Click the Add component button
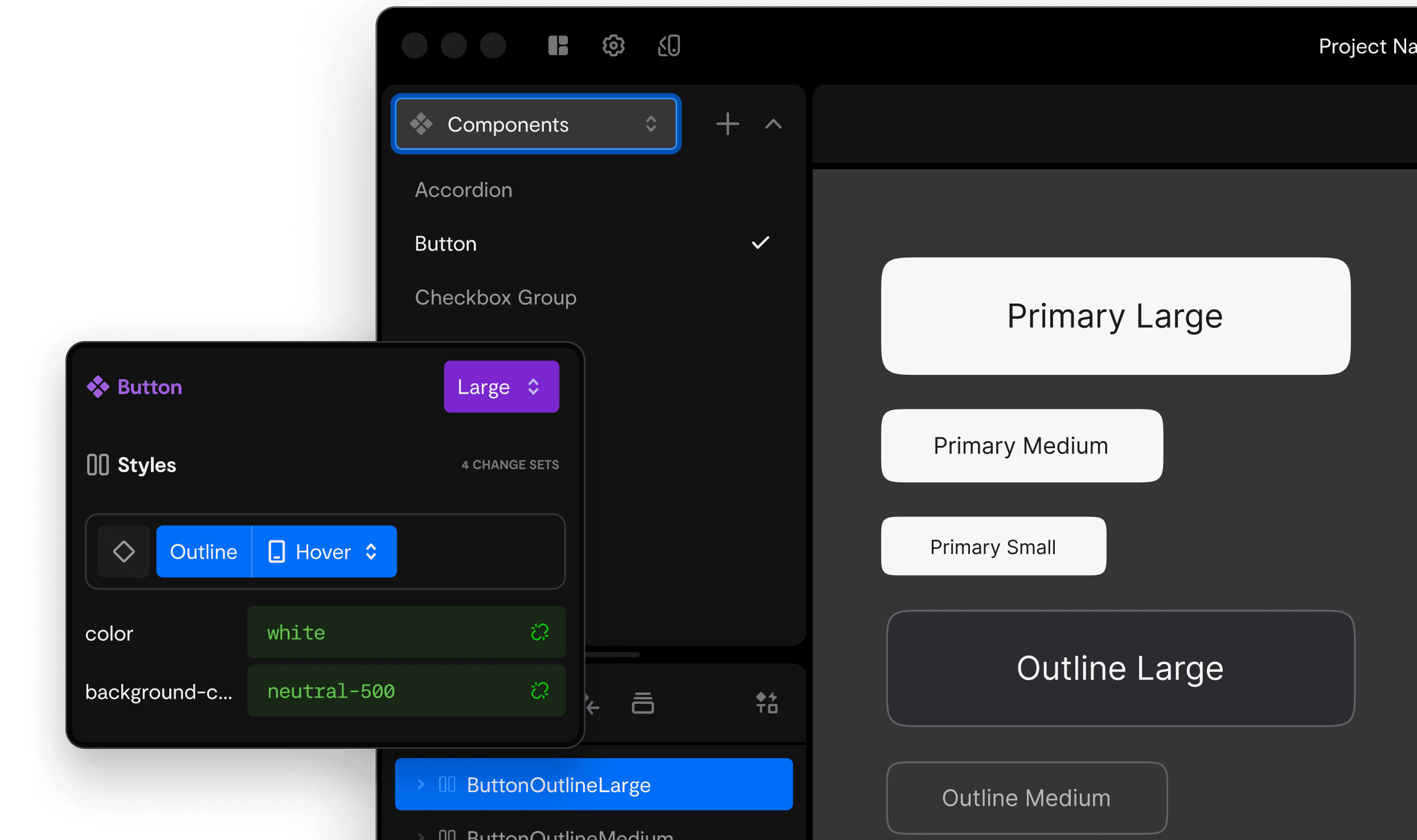Viewport: 1417px width, 840px height. click(x=727, y=124)
